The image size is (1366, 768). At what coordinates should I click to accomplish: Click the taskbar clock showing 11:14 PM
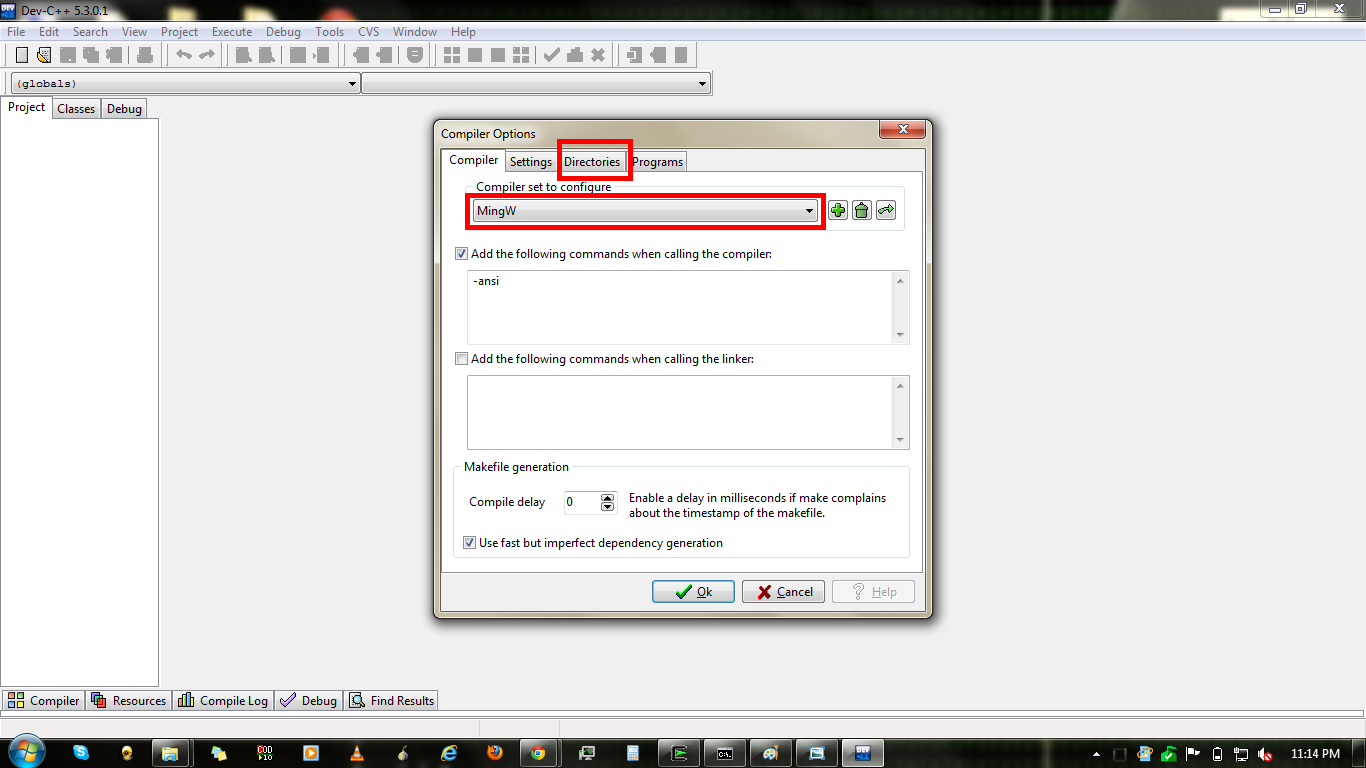click(1315, 754)
